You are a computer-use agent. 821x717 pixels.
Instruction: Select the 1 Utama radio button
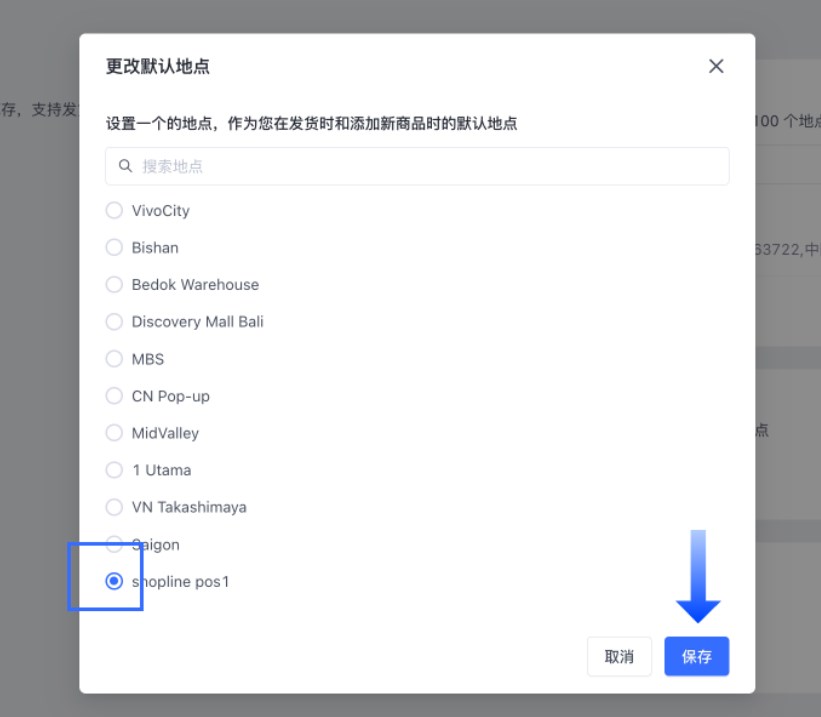[x=114, y=470]
